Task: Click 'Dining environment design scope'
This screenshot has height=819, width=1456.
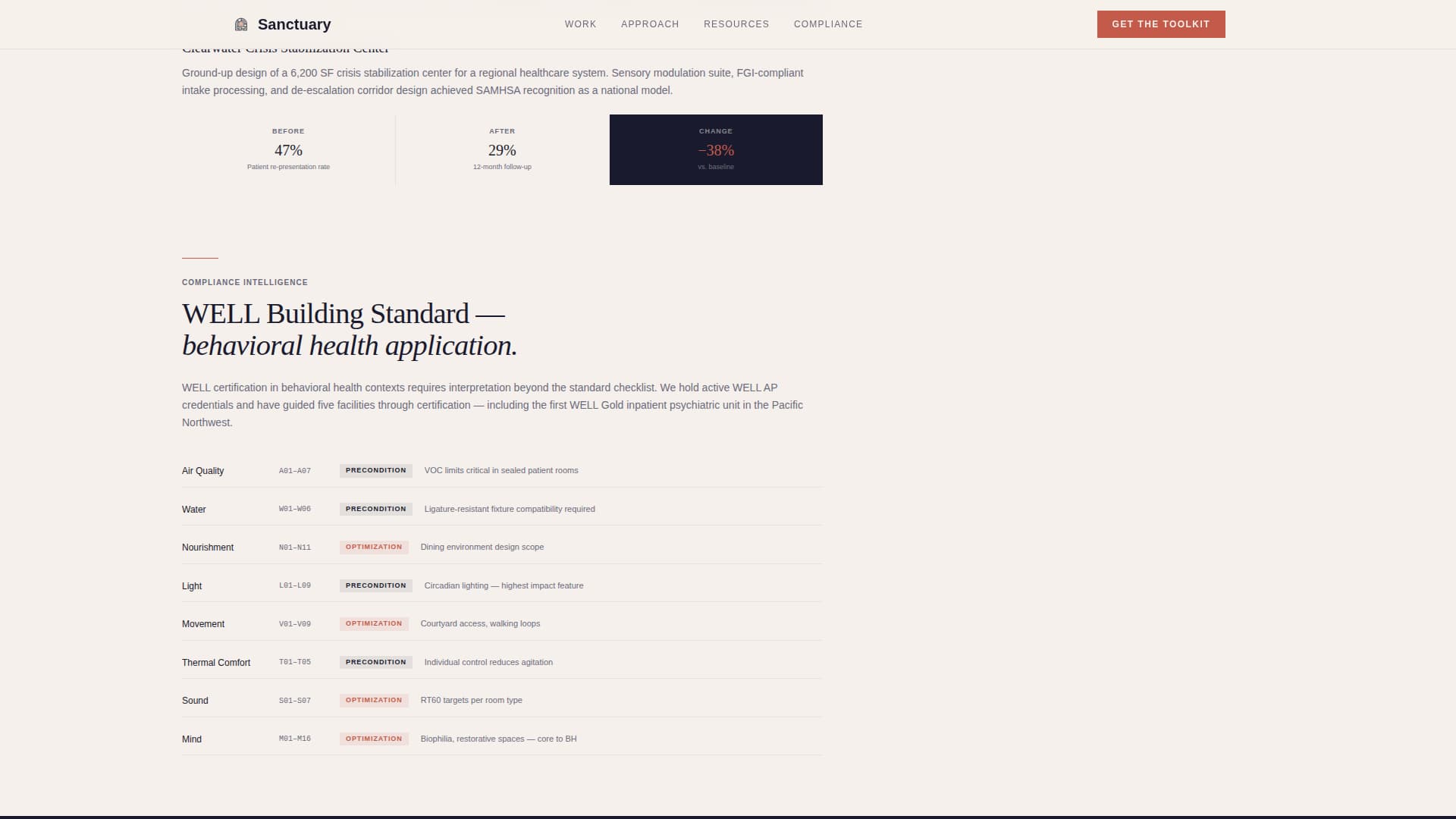Action: coord(482,547)
